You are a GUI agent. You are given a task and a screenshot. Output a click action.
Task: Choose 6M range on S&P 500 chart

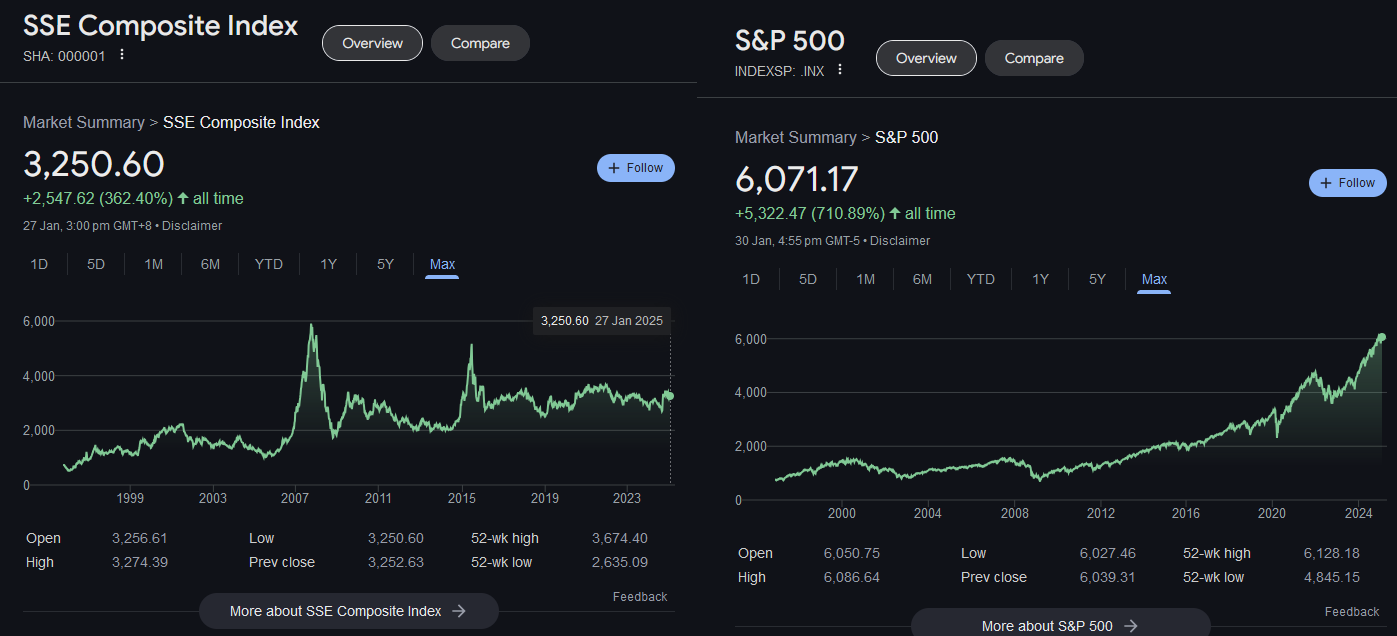922,279
